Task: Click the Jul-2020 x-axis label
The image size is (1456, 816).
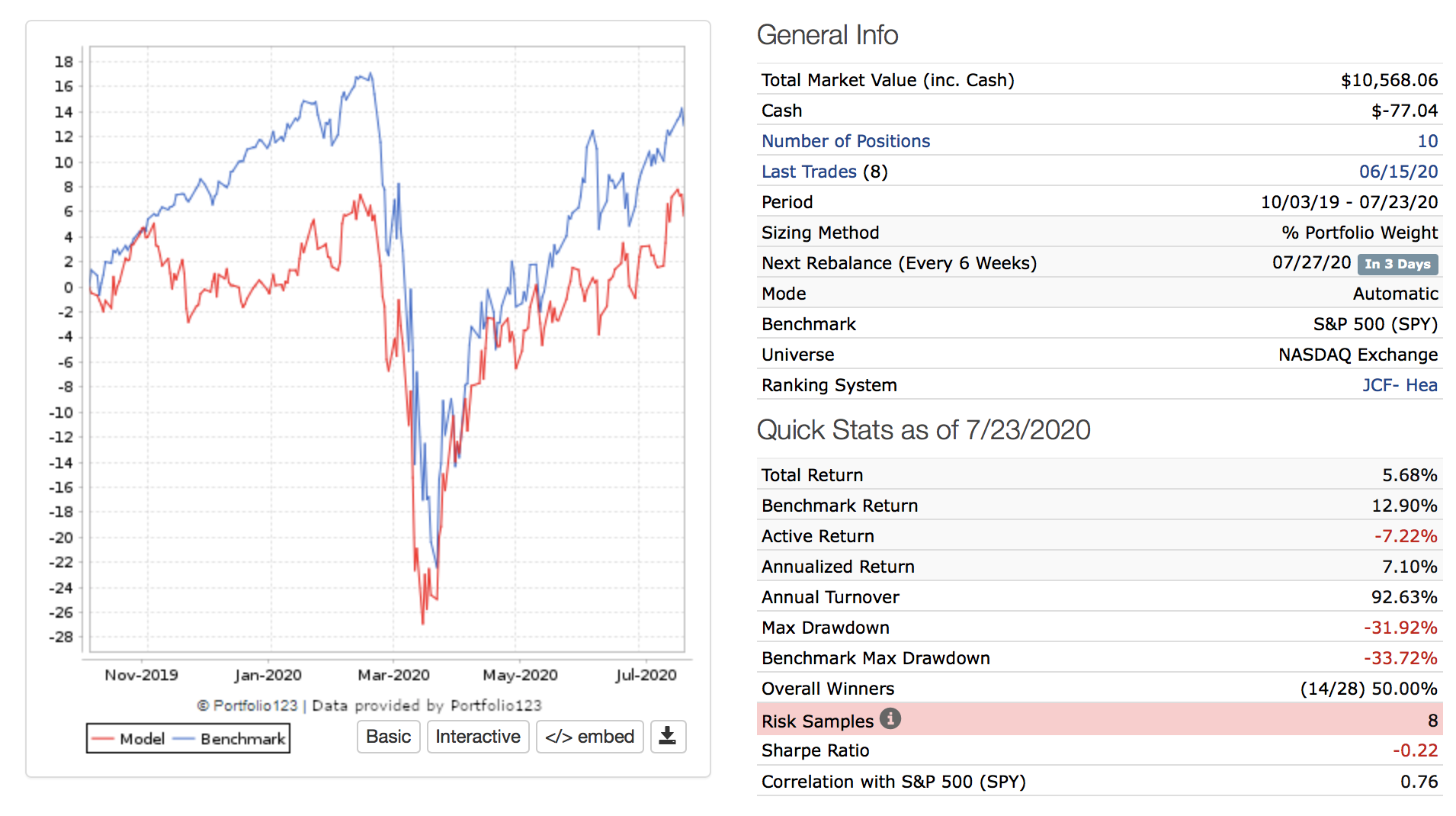Action: pos(646,675)
